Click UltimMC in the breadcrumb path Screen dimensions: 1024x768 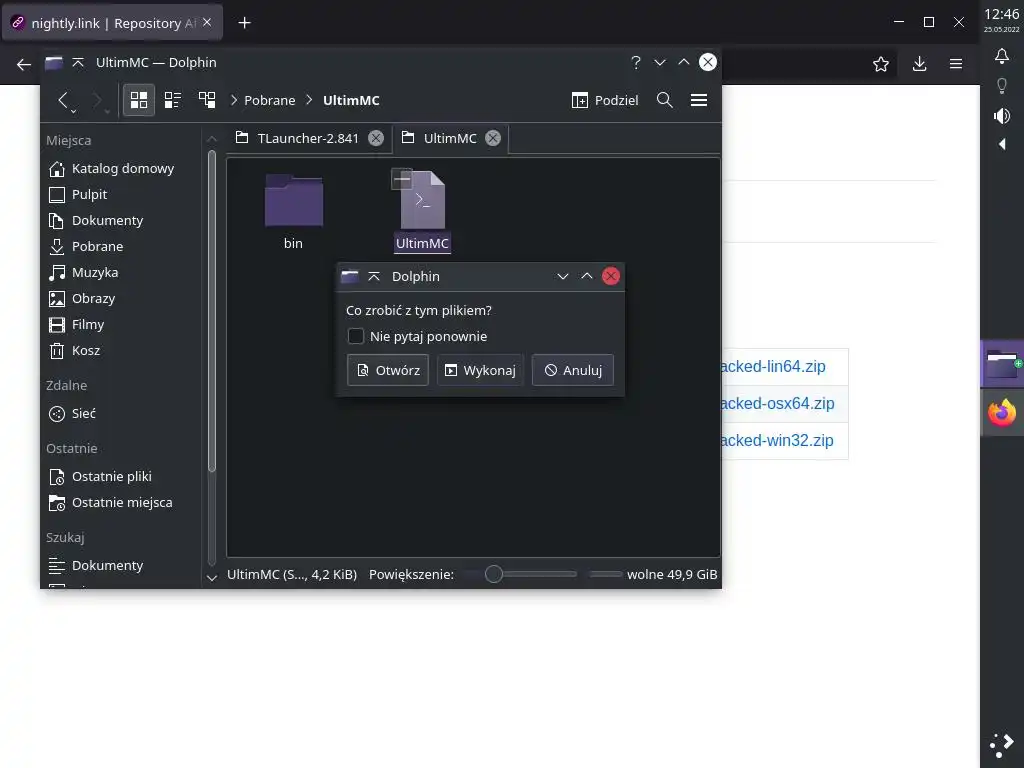pos(351,100)
